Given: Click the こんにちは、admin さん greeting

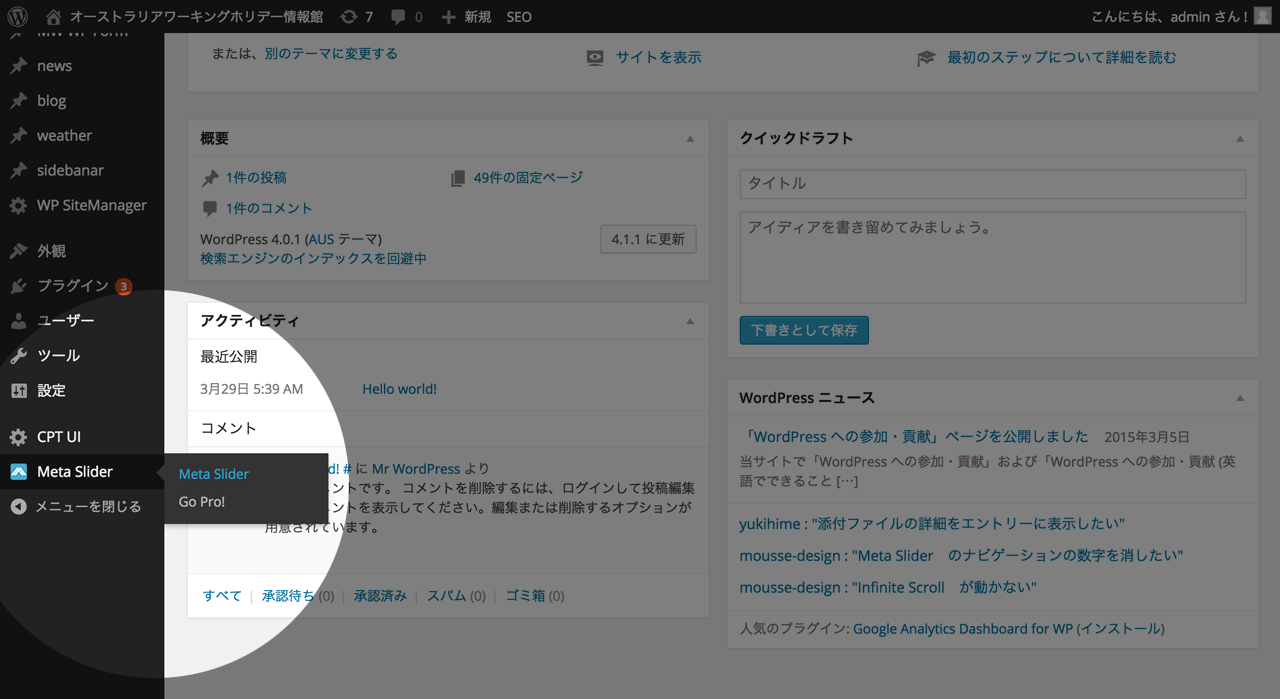Looking at the screenshot, I should tap(1171, 17).
